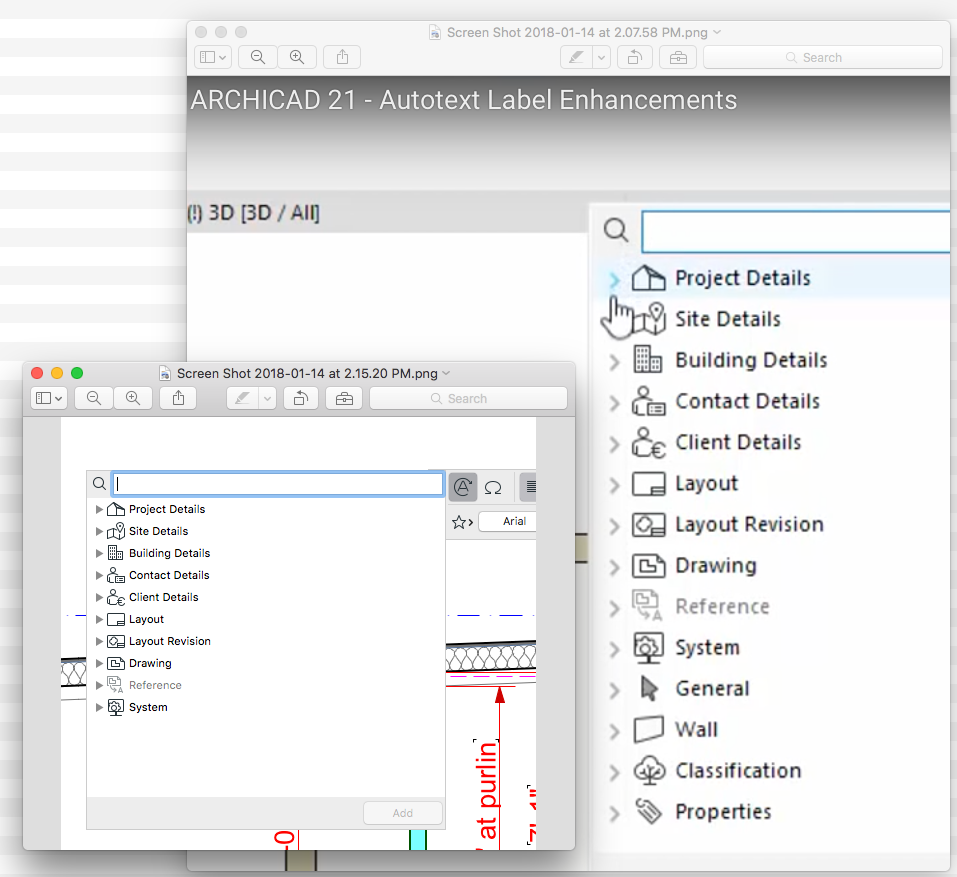This screenshot has height=877, width=957.
Task: Click the General cursor icon in the large list
Action: 649,688
